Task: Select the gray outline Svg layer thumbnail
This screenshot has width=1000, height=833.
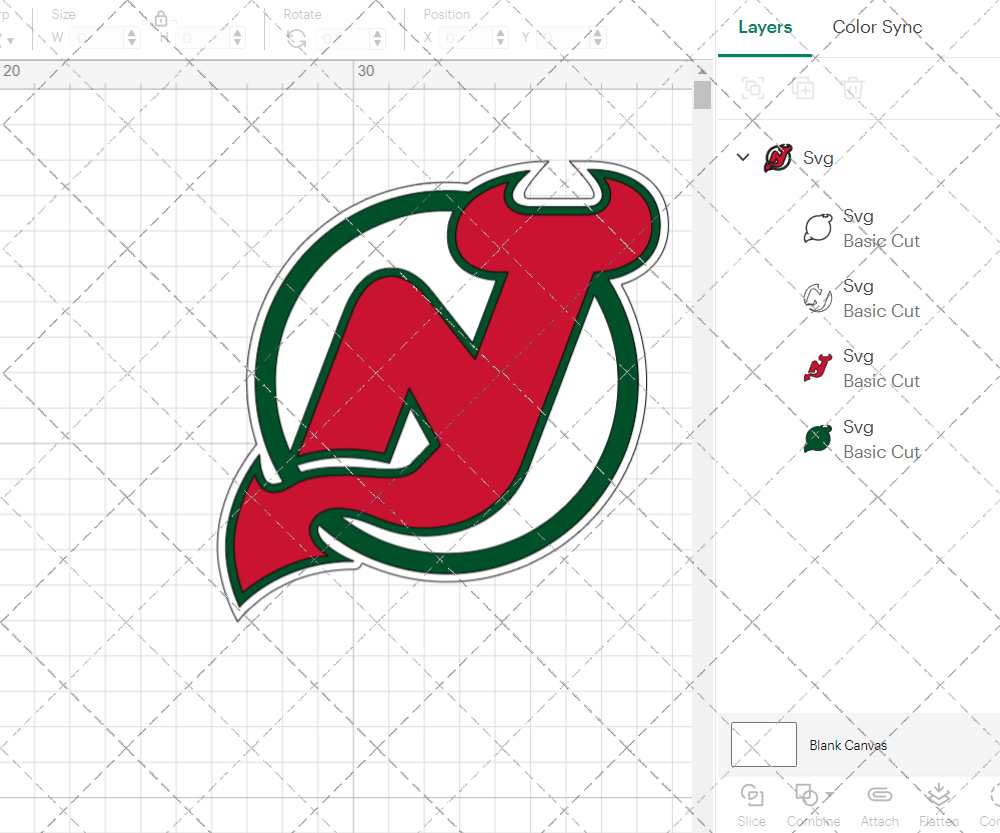Action: click(x=818, y=298)
